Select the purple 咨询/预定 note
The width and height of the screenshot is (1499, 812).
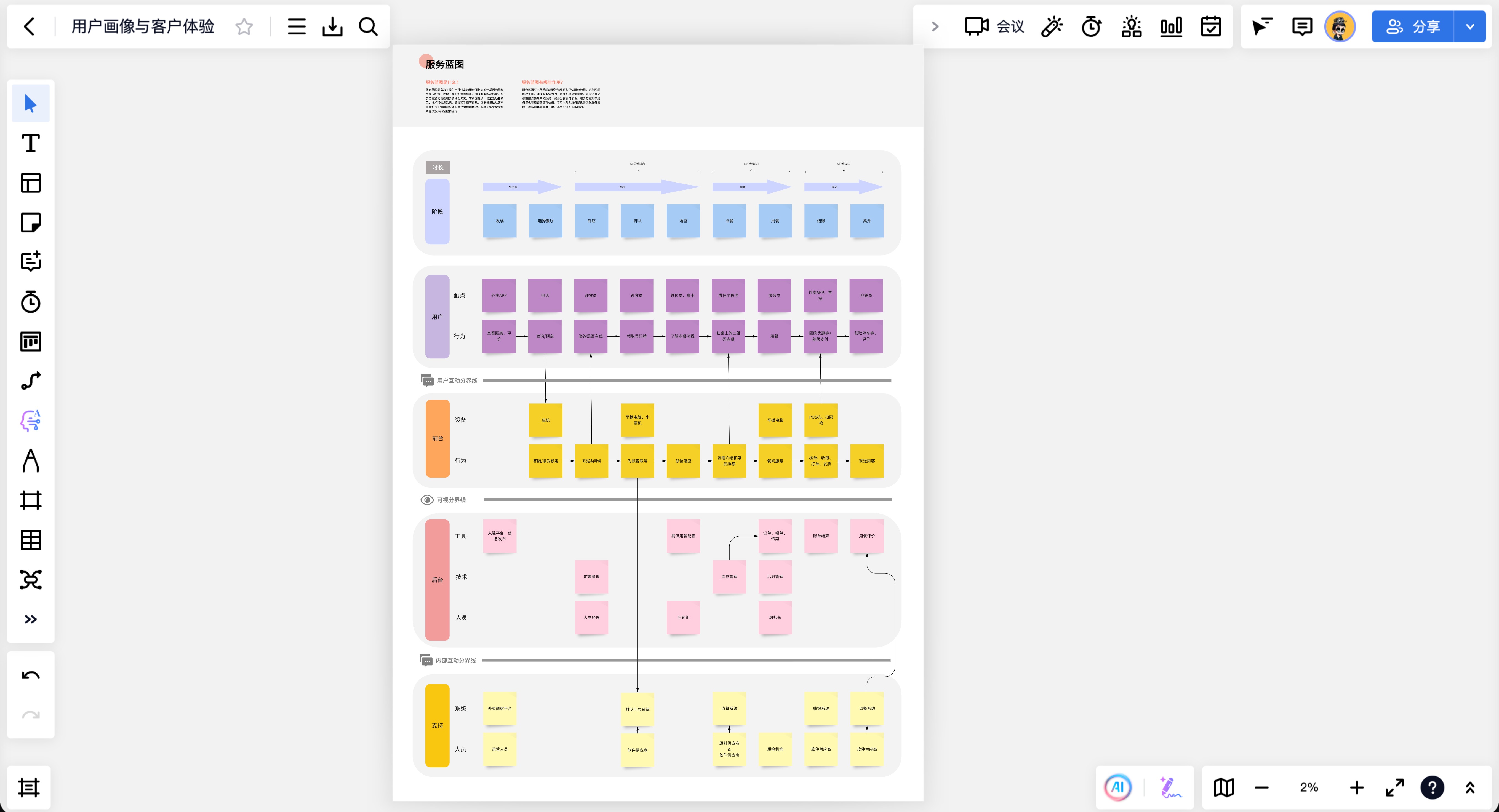pyautogui.click(x=545, y=336)
